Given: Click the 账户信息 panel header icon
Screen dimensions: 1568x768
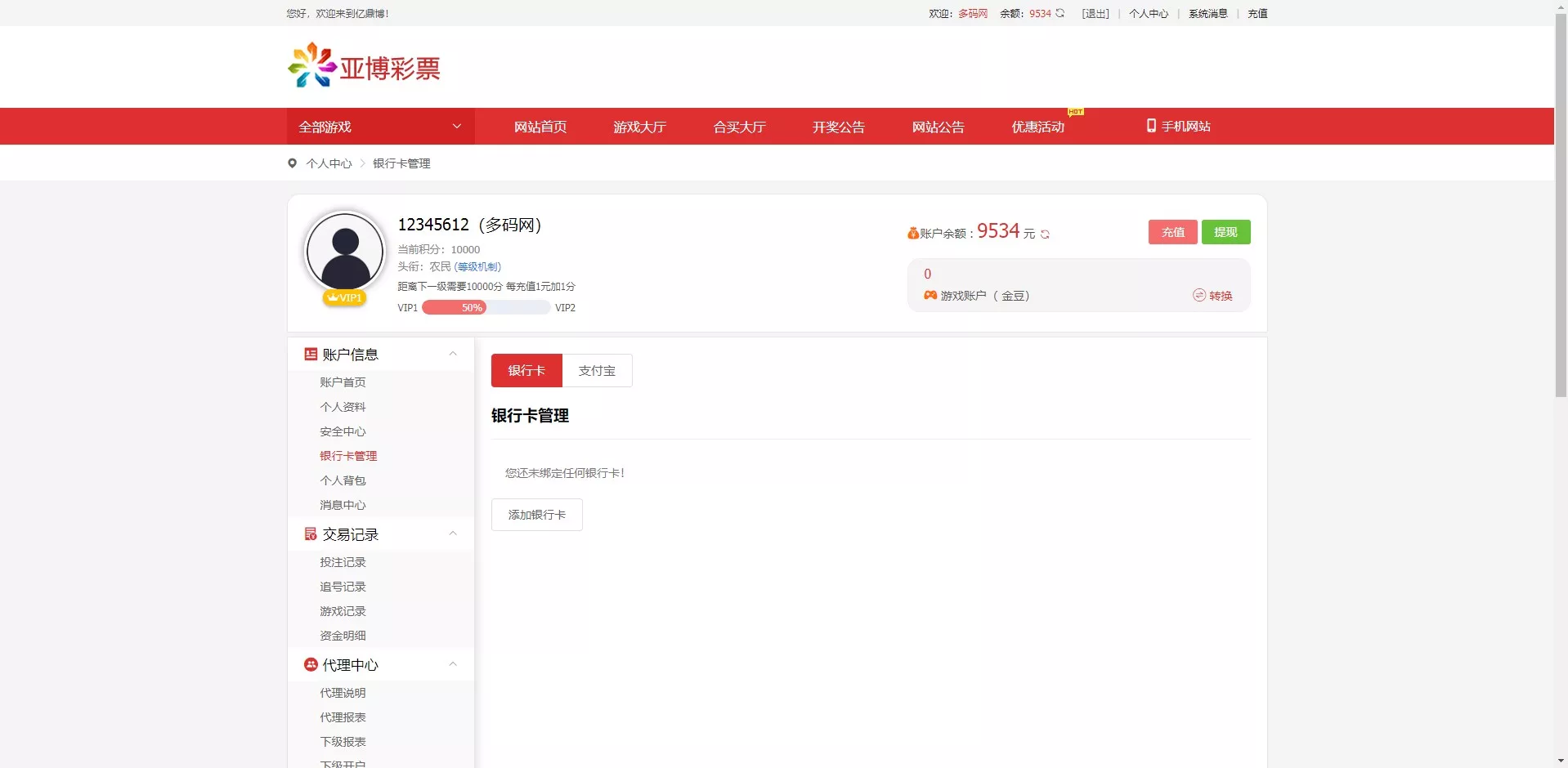Looking at the screenshot, I should coord(310,353).
